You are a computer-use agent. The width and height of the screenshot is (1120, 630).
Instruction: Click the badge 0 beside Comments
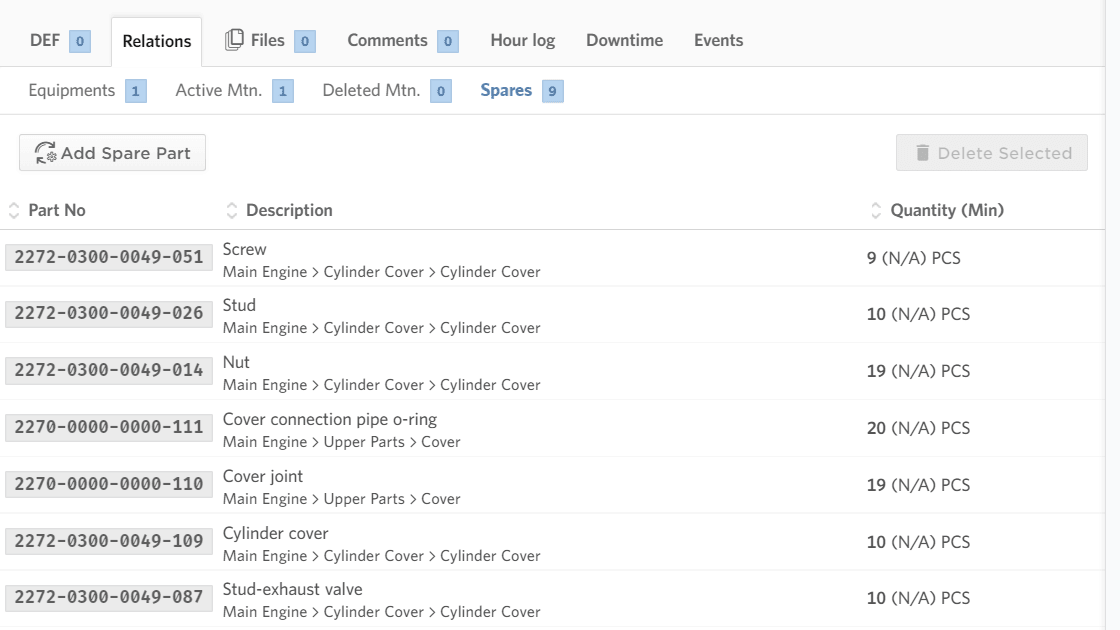point(447,41)
